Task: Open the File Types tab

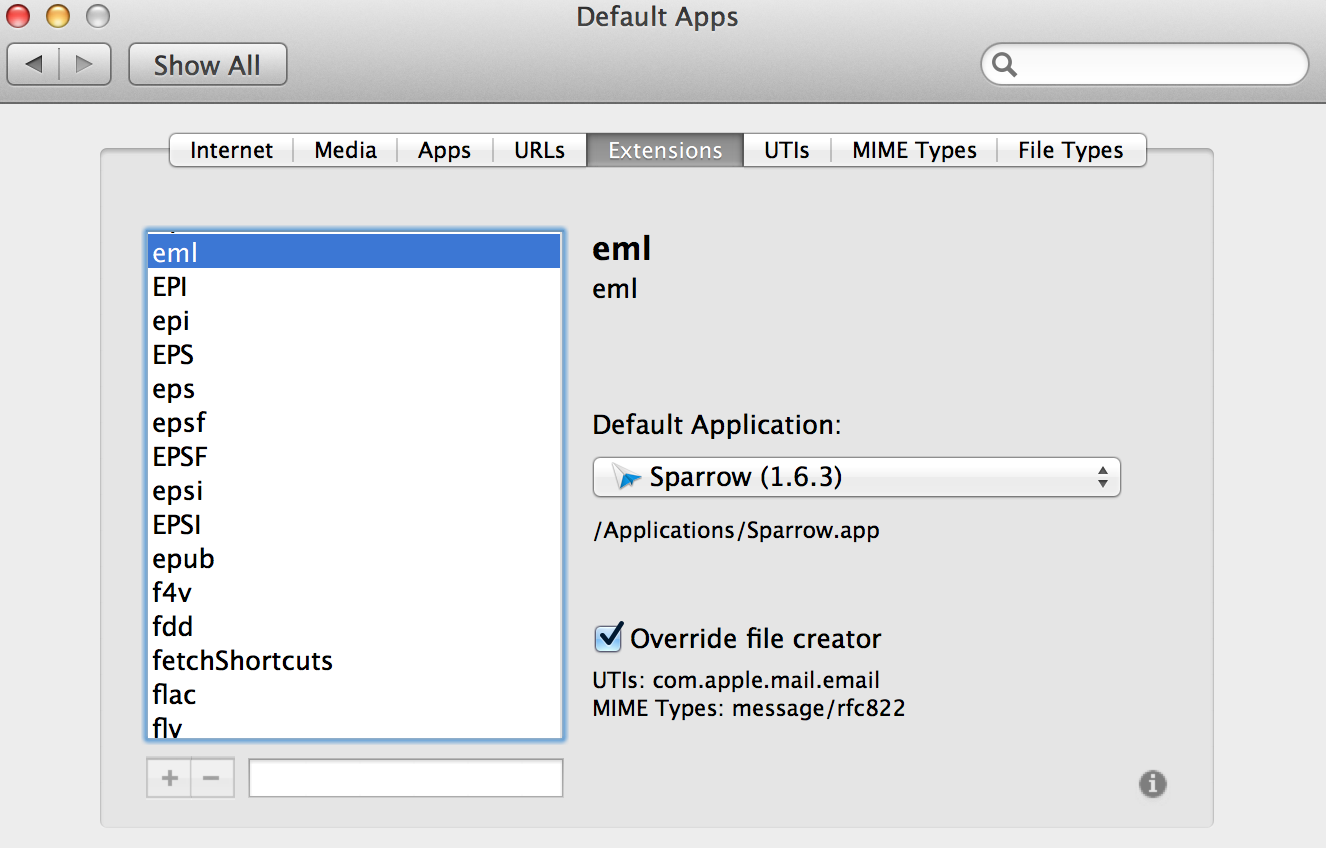Action: [1071, 150]
